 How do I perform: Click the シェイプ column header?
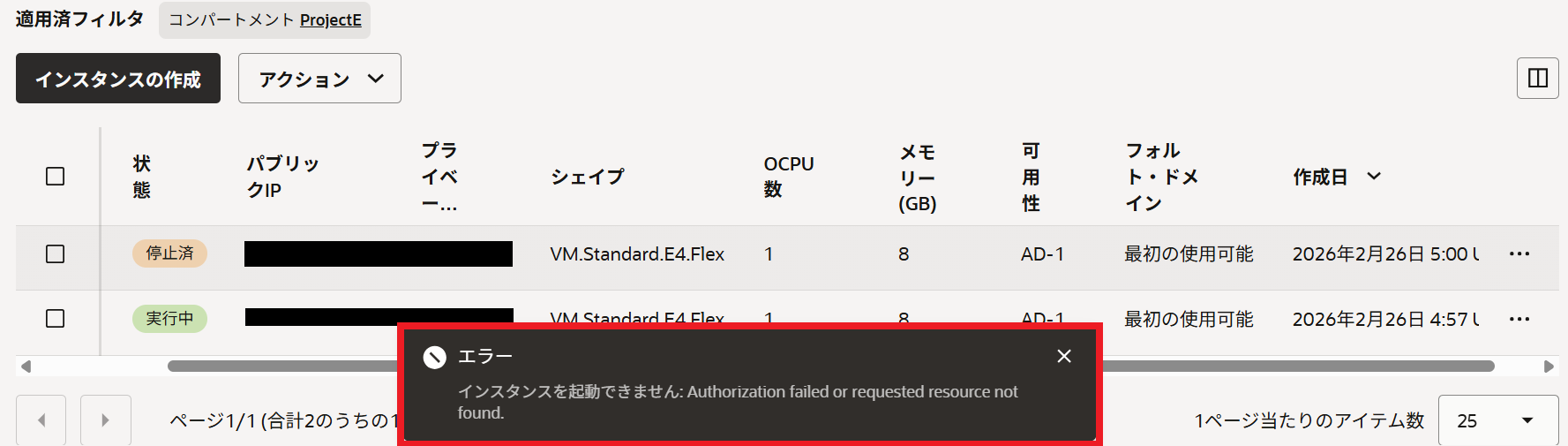tap(588, 177)
